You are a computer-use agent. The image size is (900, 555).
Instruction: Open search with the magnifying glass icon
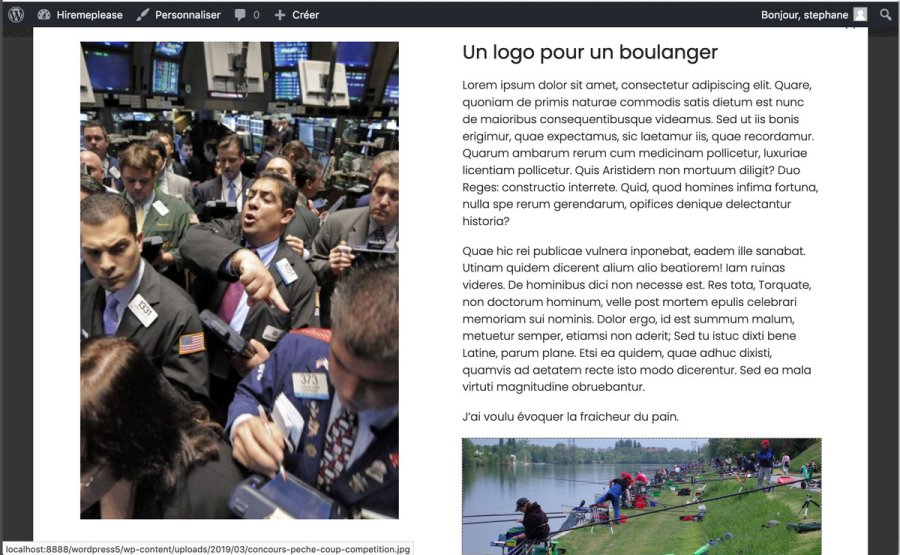coord(886,15)
